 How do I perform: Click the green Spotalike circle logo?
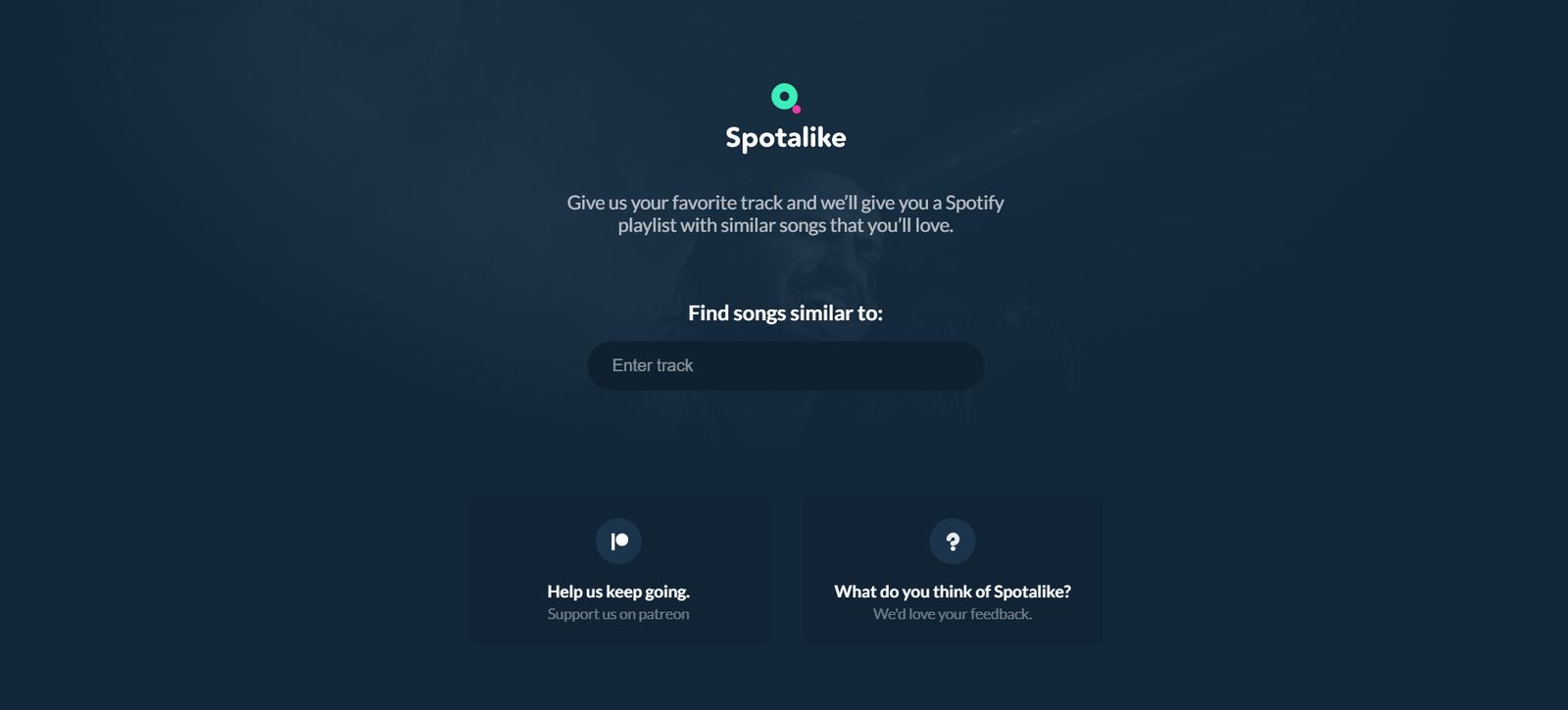click(783, 95)
